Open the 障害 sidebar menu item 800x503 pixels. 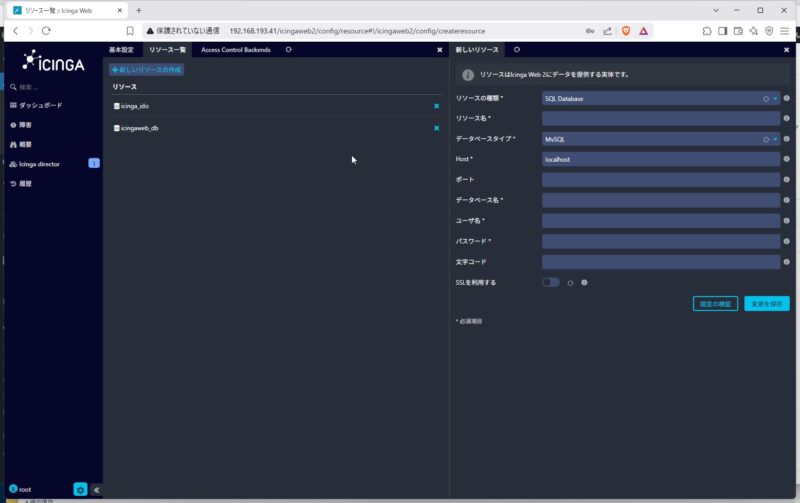point(21,125)
